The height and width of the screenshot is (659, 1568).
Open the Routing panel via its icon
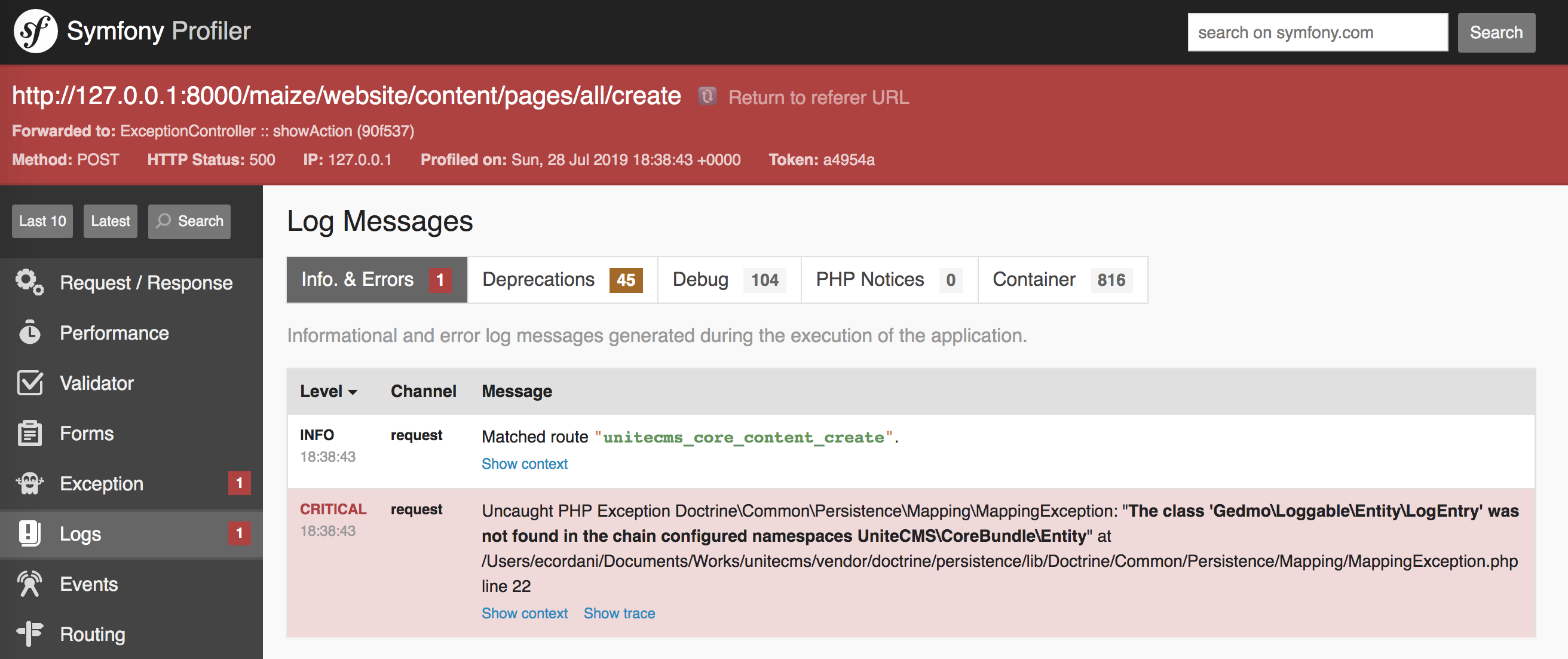tap(29, 633)
